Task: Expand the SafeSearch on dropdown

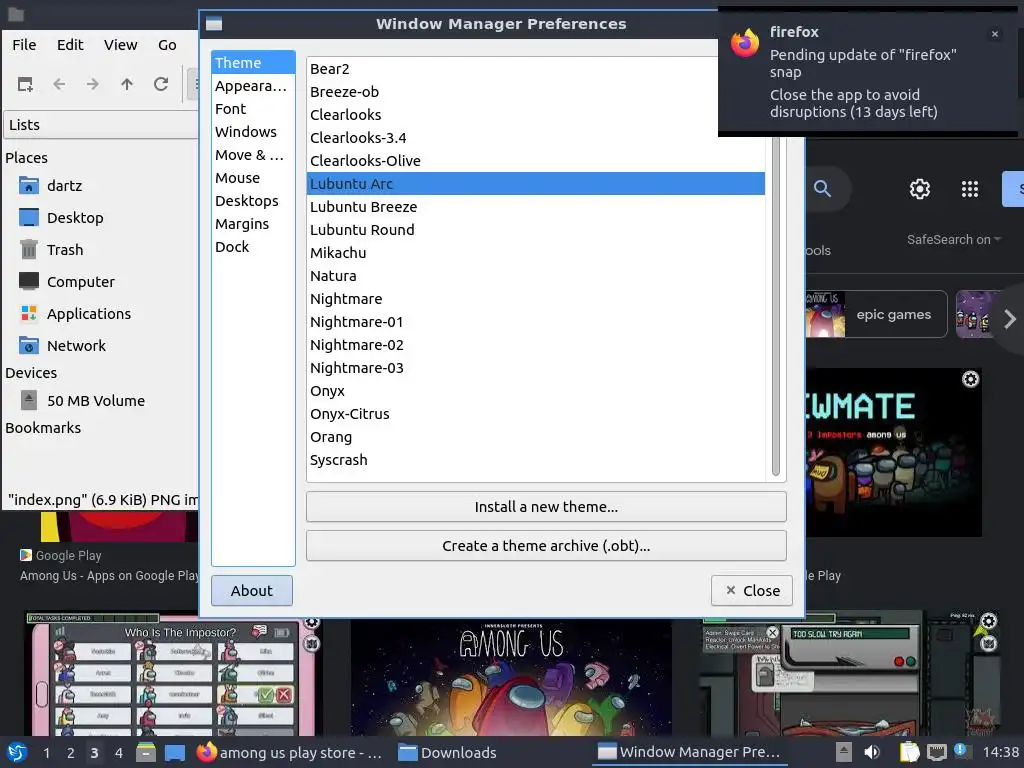Action: coord(953,240)
